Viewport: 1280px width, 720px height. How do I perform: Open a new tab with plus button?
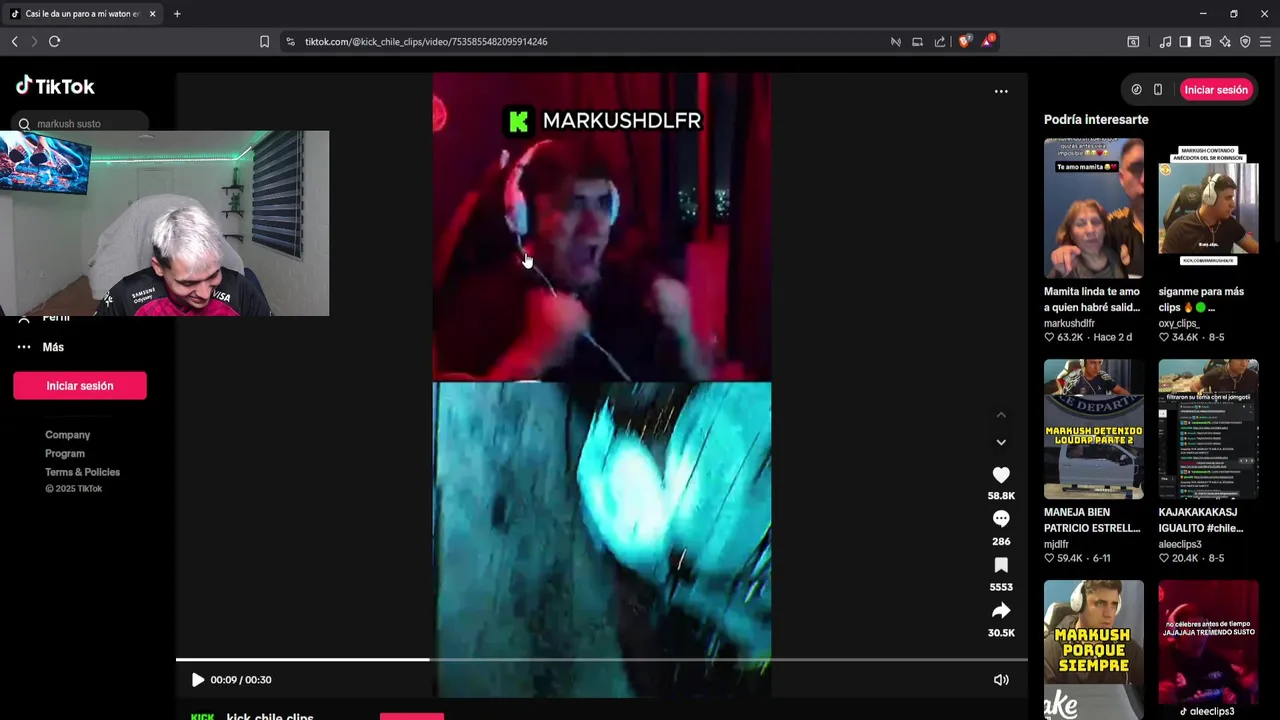177,14
